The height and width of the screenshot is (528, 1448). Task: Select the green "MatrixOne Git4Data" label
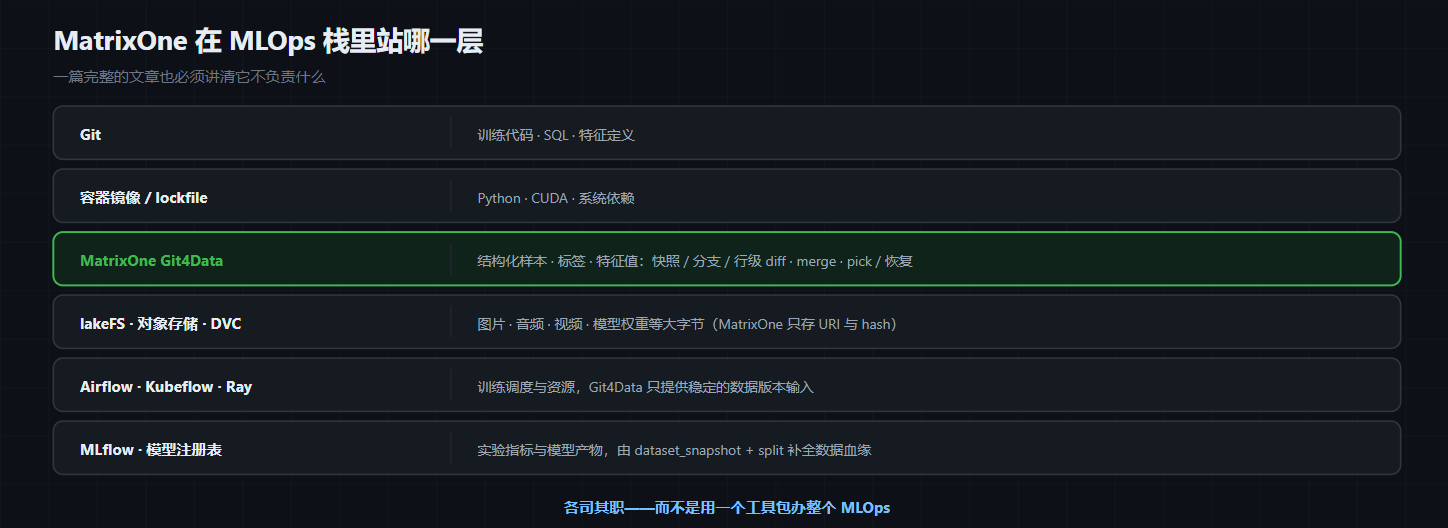(151, 260)
